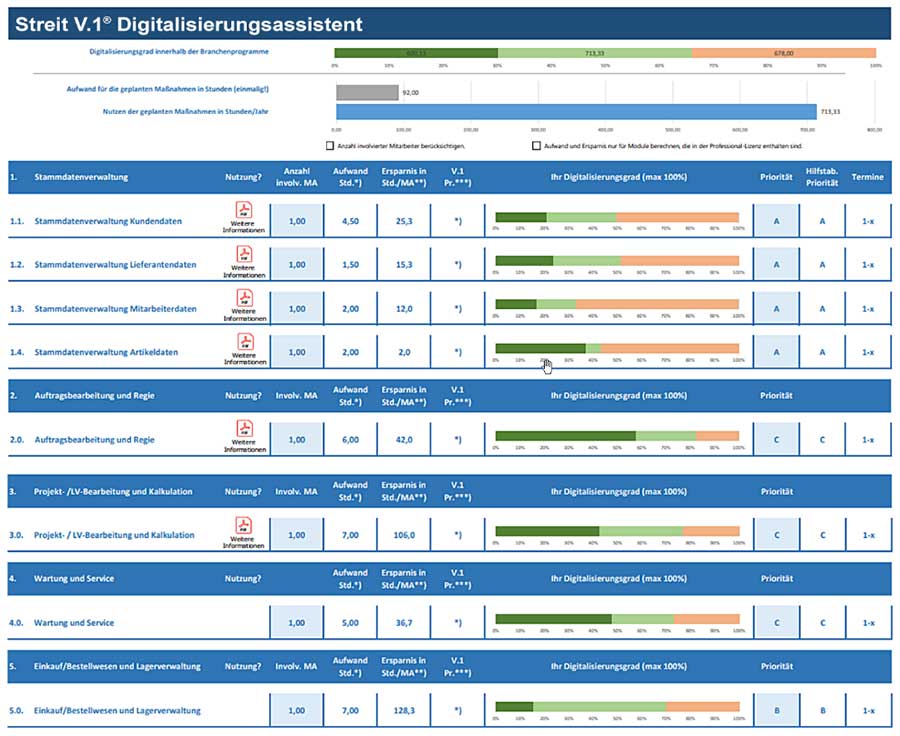900x736 pixels.
Task: Tick the 'Aufwand und Ersparnis nur für Module' checkbox
Action: [536, 146]
